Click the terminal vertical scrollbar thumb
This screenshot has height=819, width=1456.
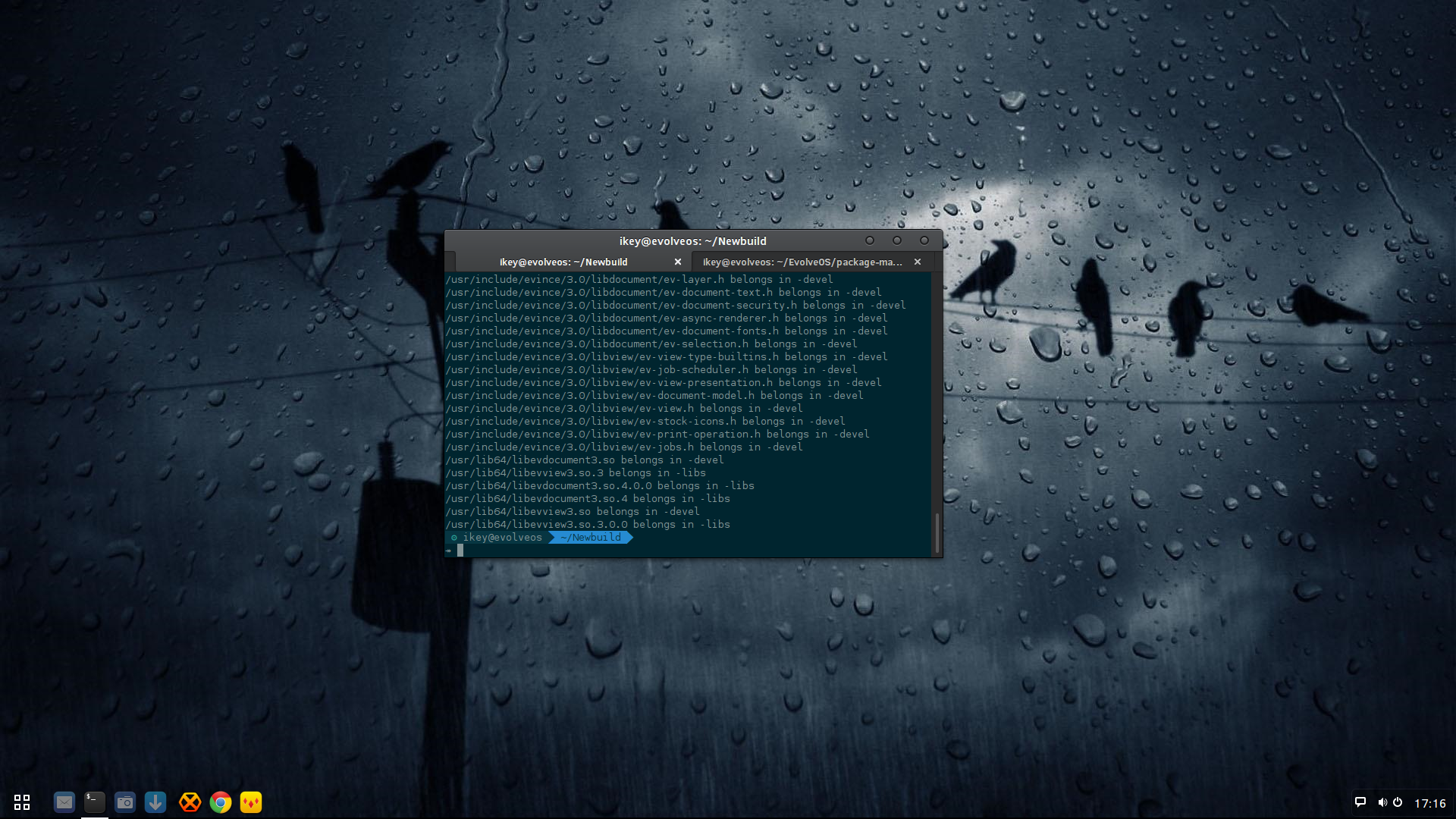point(937,533)
